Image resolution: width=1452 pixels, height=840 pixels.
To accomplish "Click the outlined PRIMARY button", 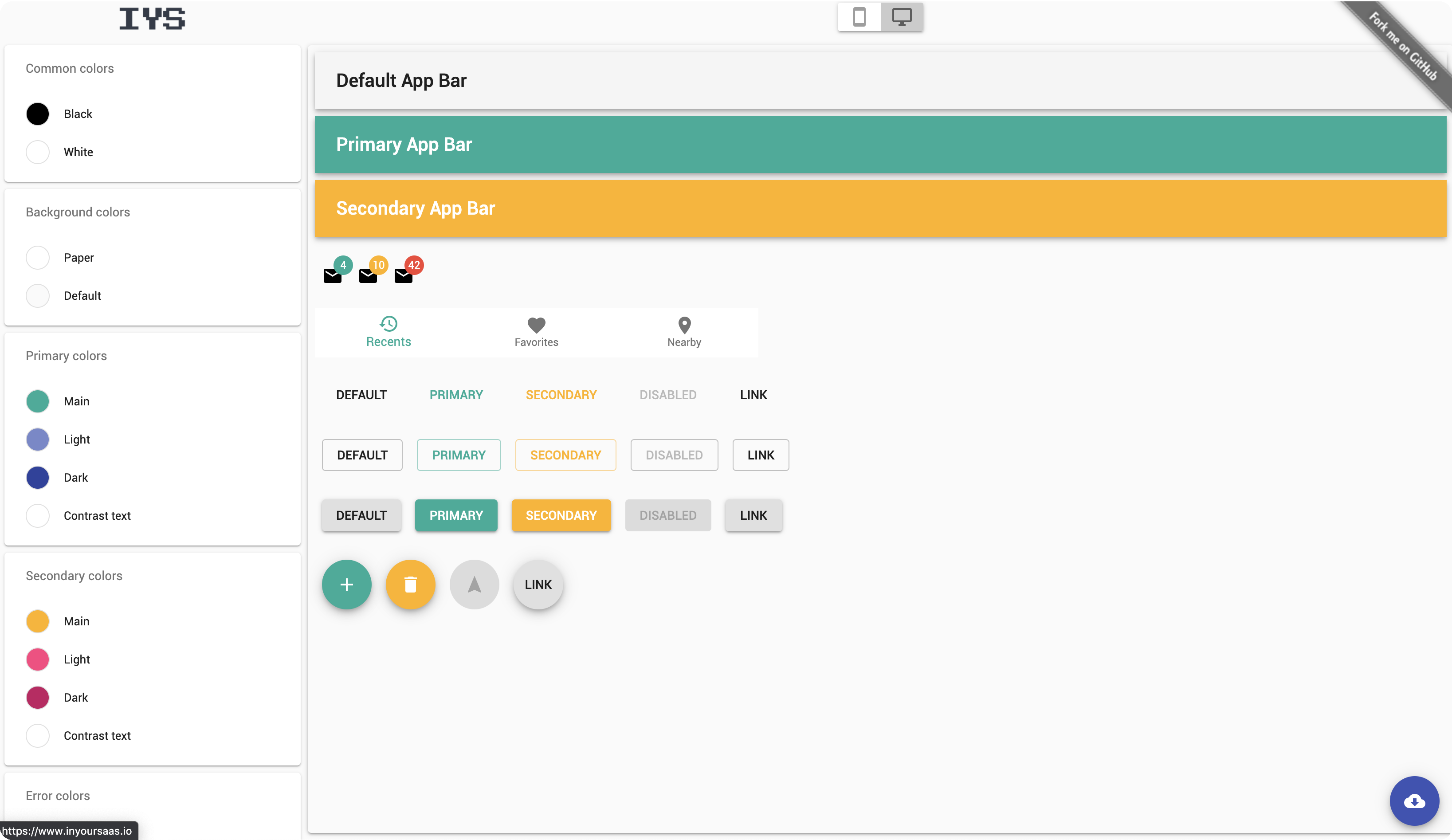I will [459, 455].
